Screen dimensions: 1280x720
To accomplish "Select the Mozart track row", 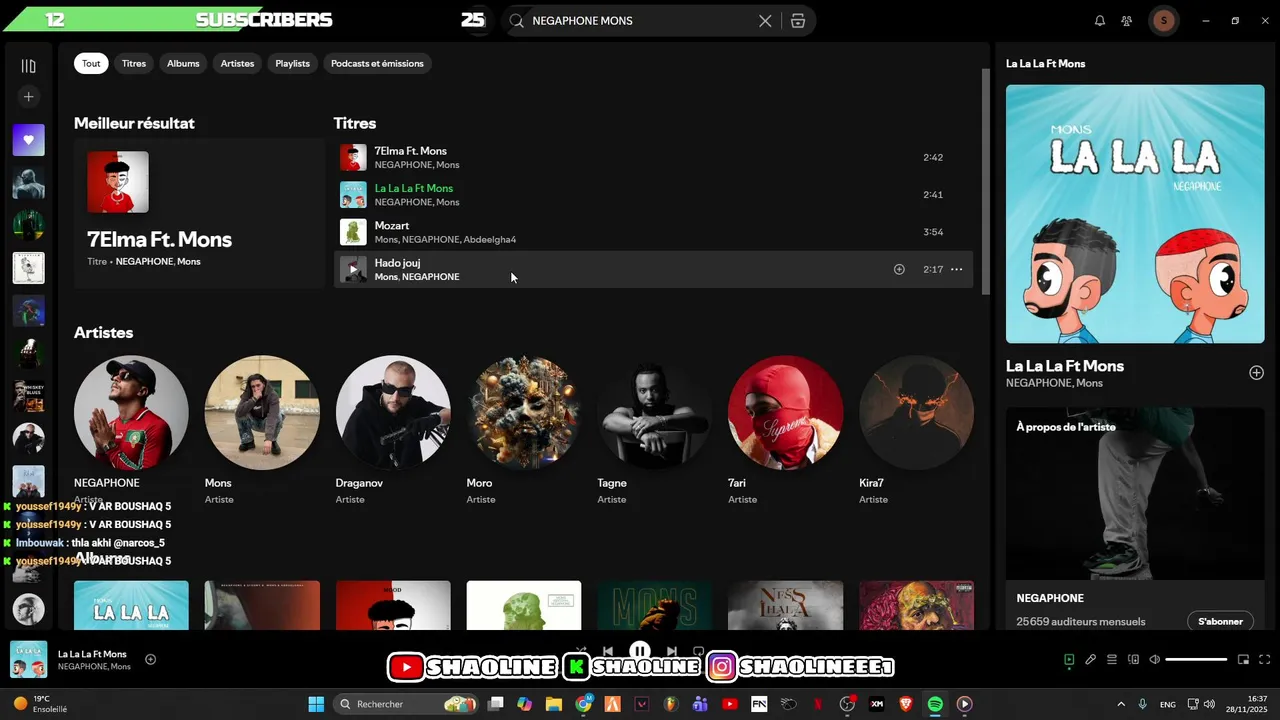I will pos(653,232).
